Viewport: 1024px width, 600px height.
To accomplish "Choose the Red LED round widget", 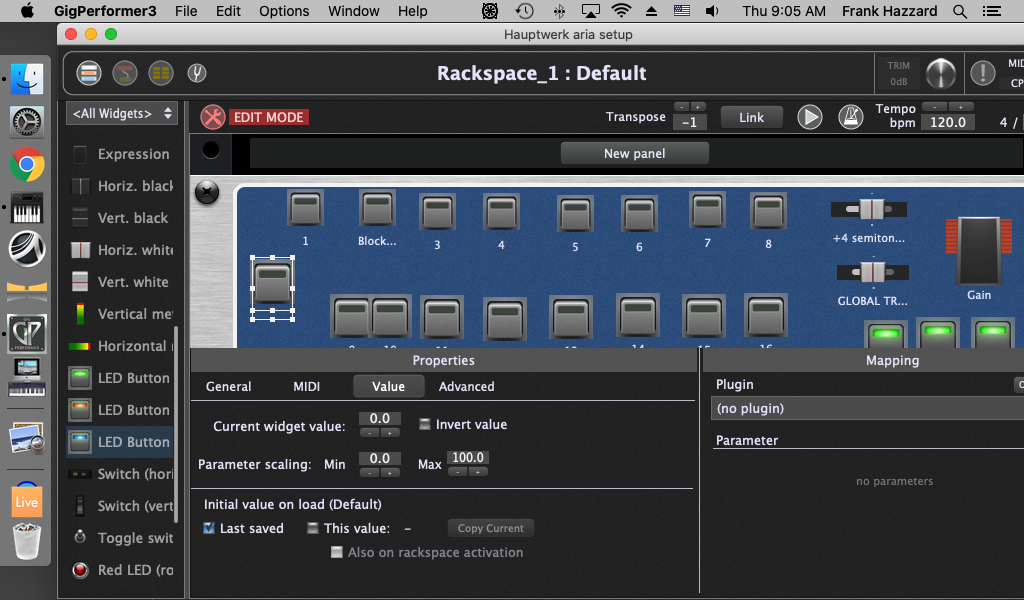I will tap(121, 570).
